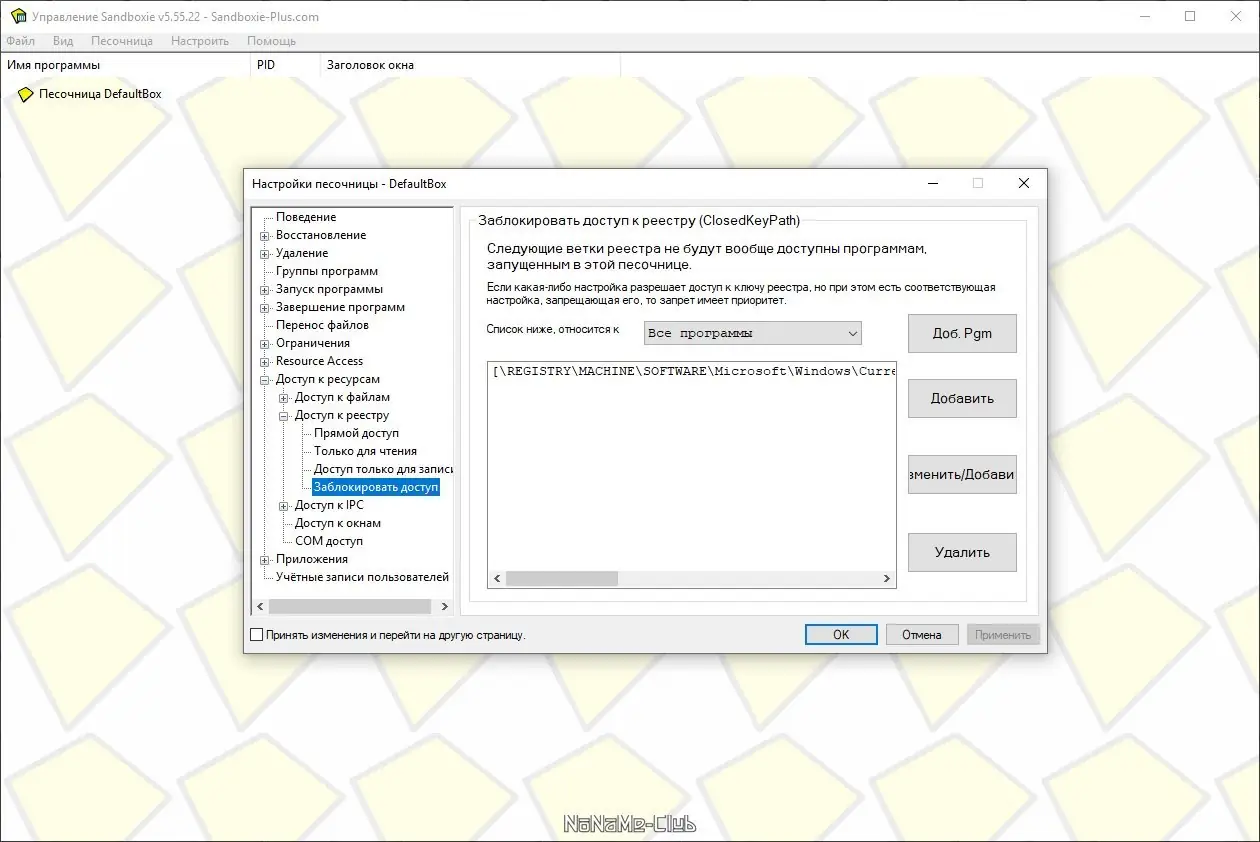Viewport: 1260px width, 842px height.
Task: Expand the Запуск программы tree node
Action: 265,290
